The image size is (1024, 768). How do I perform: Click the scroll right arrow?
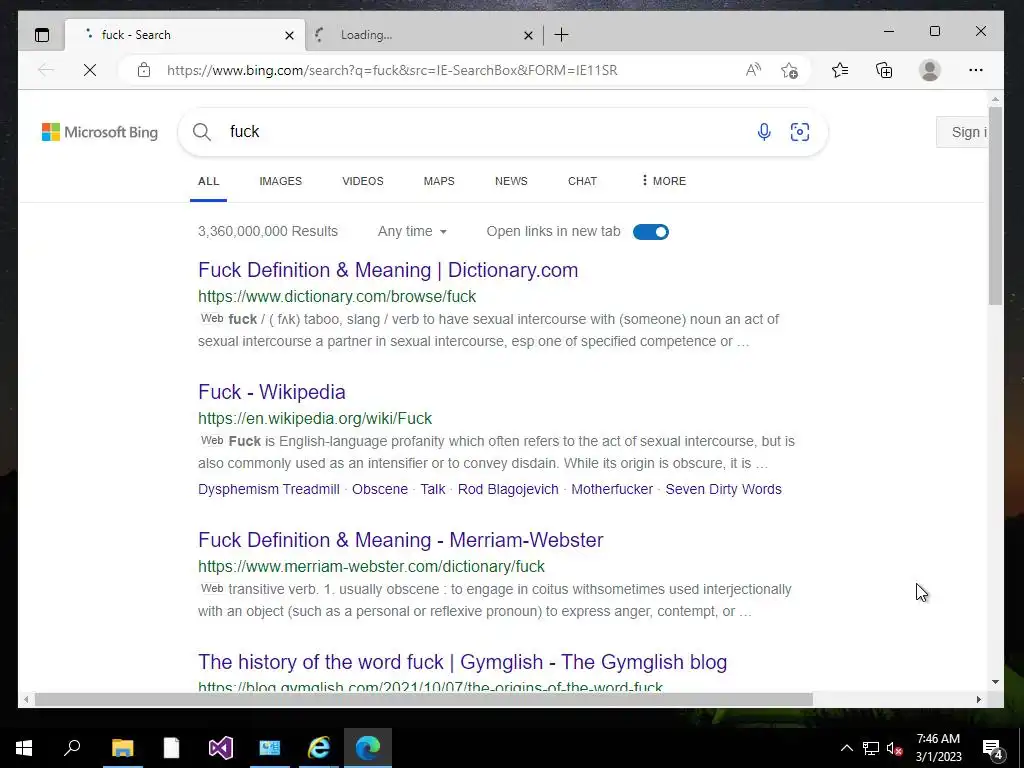point(978,699)
